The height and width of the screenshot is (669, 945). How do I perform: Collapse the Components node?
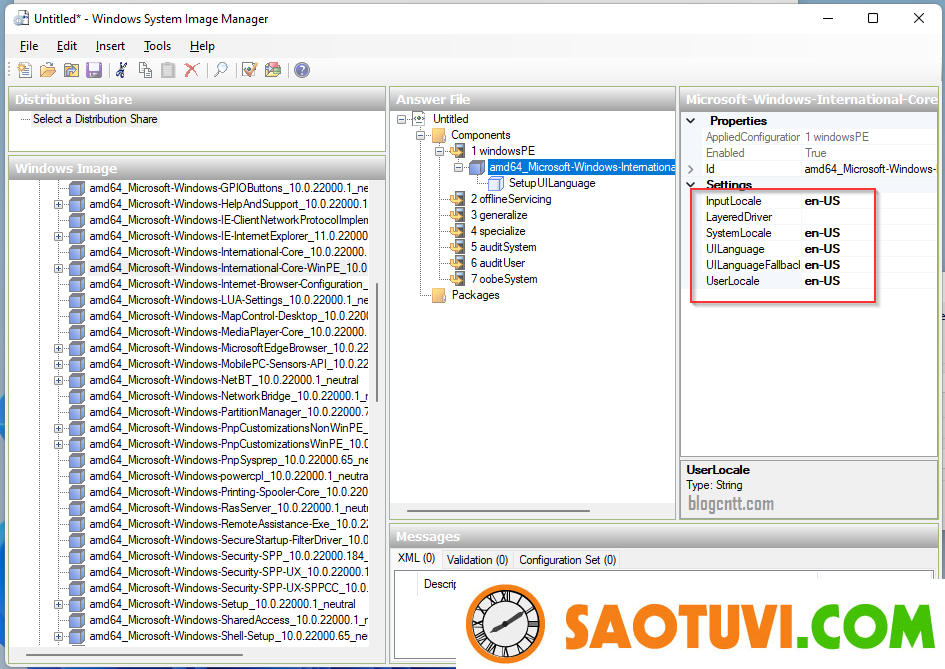420,136
